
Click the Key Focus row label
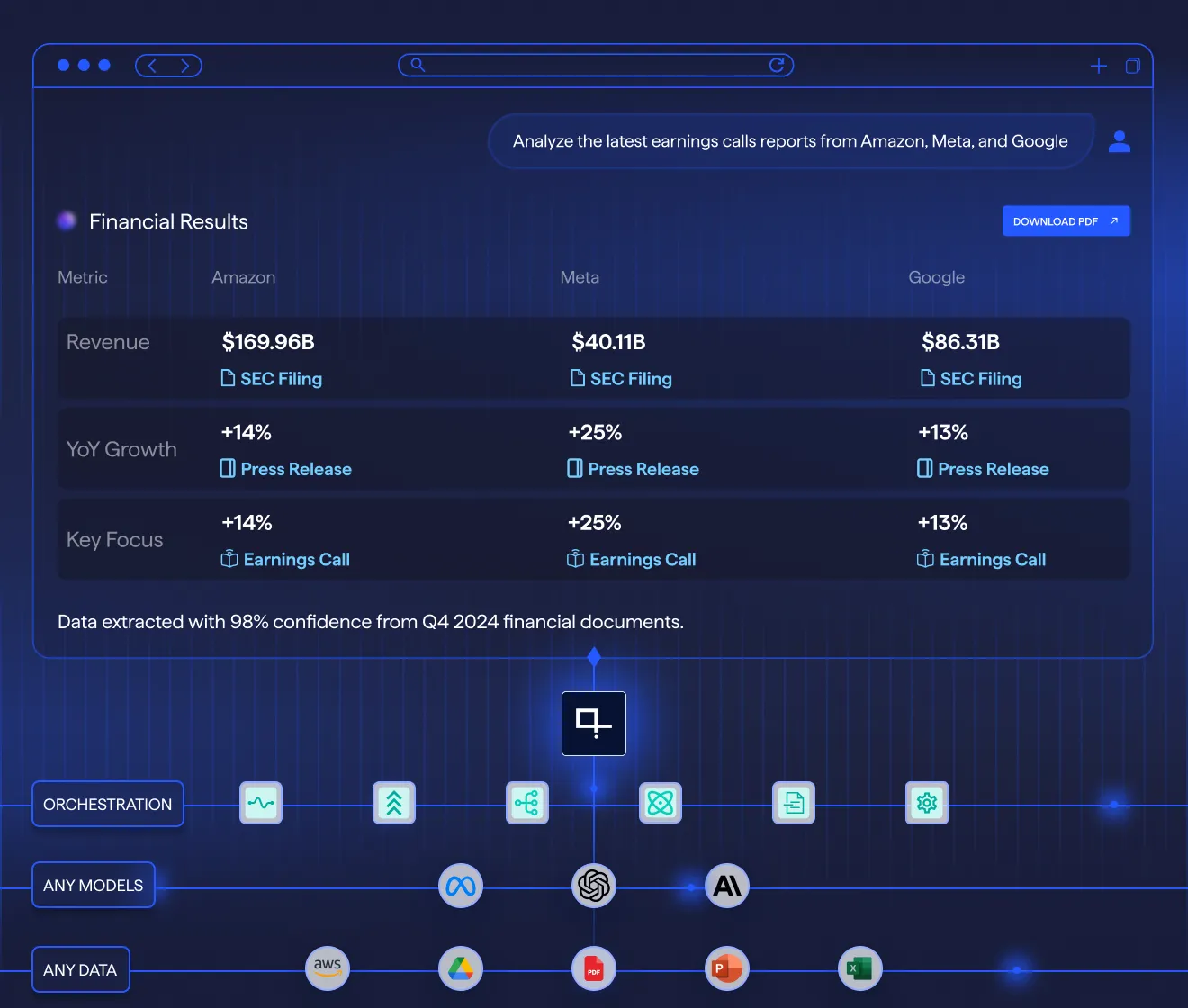tap(114, 540)
